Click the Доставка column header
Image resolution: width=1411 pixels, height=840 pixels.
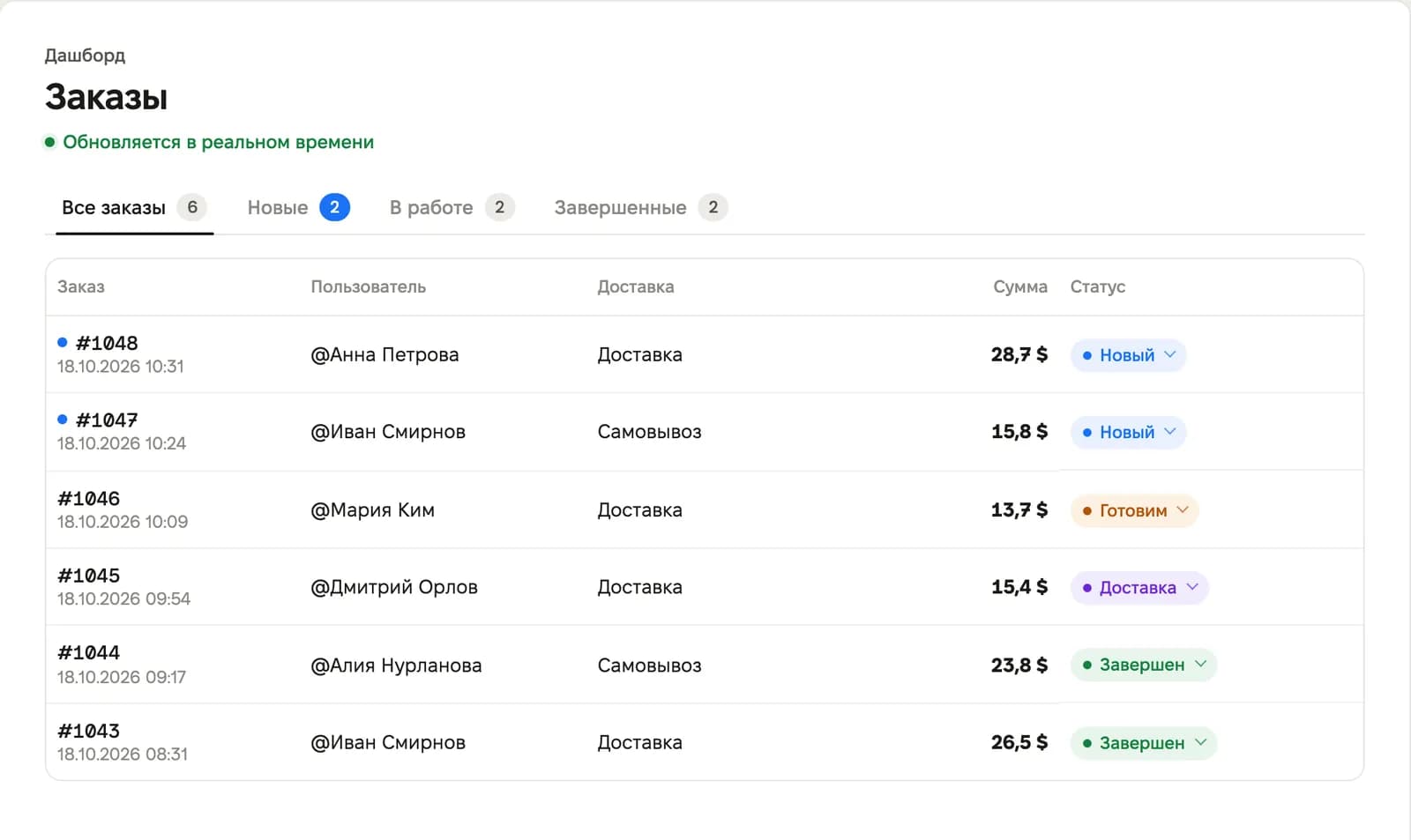point(636,286)
